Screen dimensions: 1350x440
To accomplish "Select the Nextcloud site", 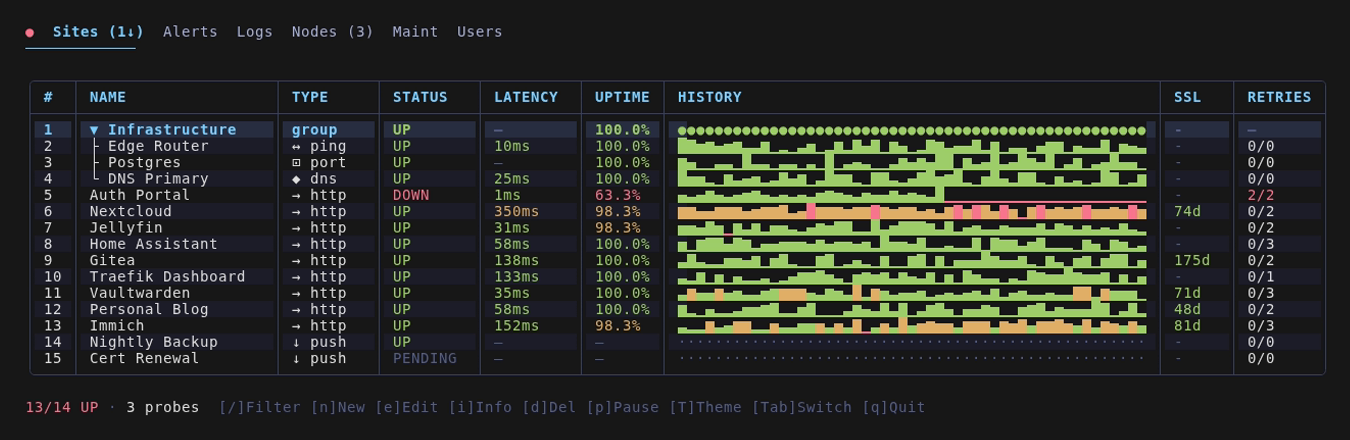I will click(678, 211).
